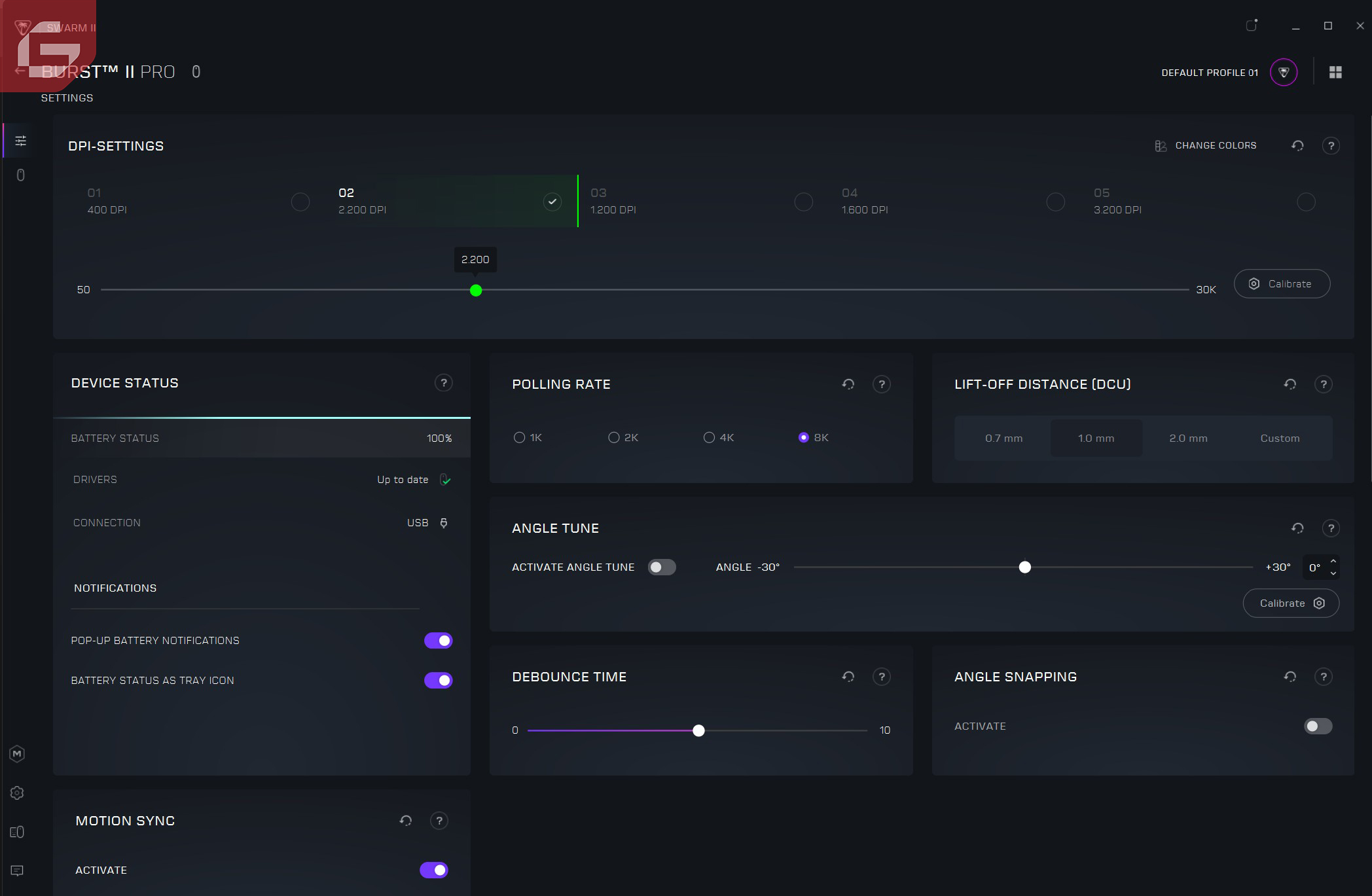
Task: Select the 4K polling rate option
Action: pyautogui.click(x=710, y=438)
